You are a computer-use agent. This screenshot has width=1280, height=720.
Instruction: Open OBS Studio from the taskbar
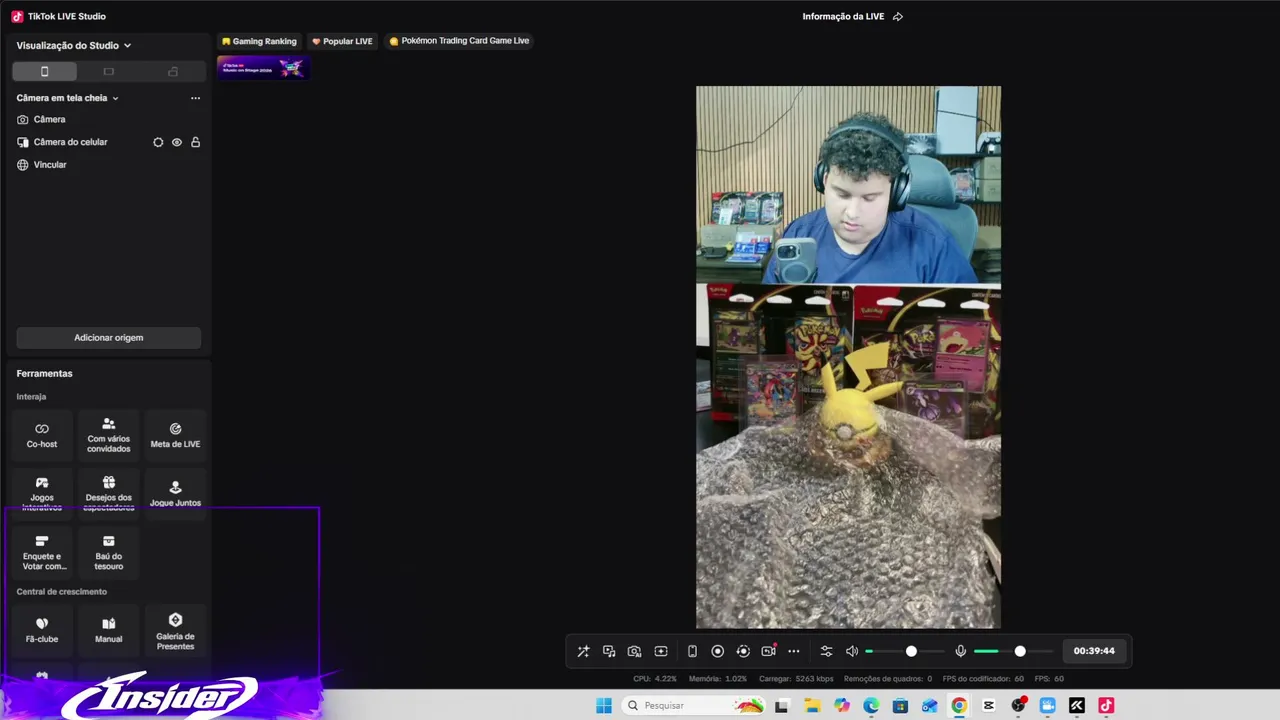click(1018, 706)
